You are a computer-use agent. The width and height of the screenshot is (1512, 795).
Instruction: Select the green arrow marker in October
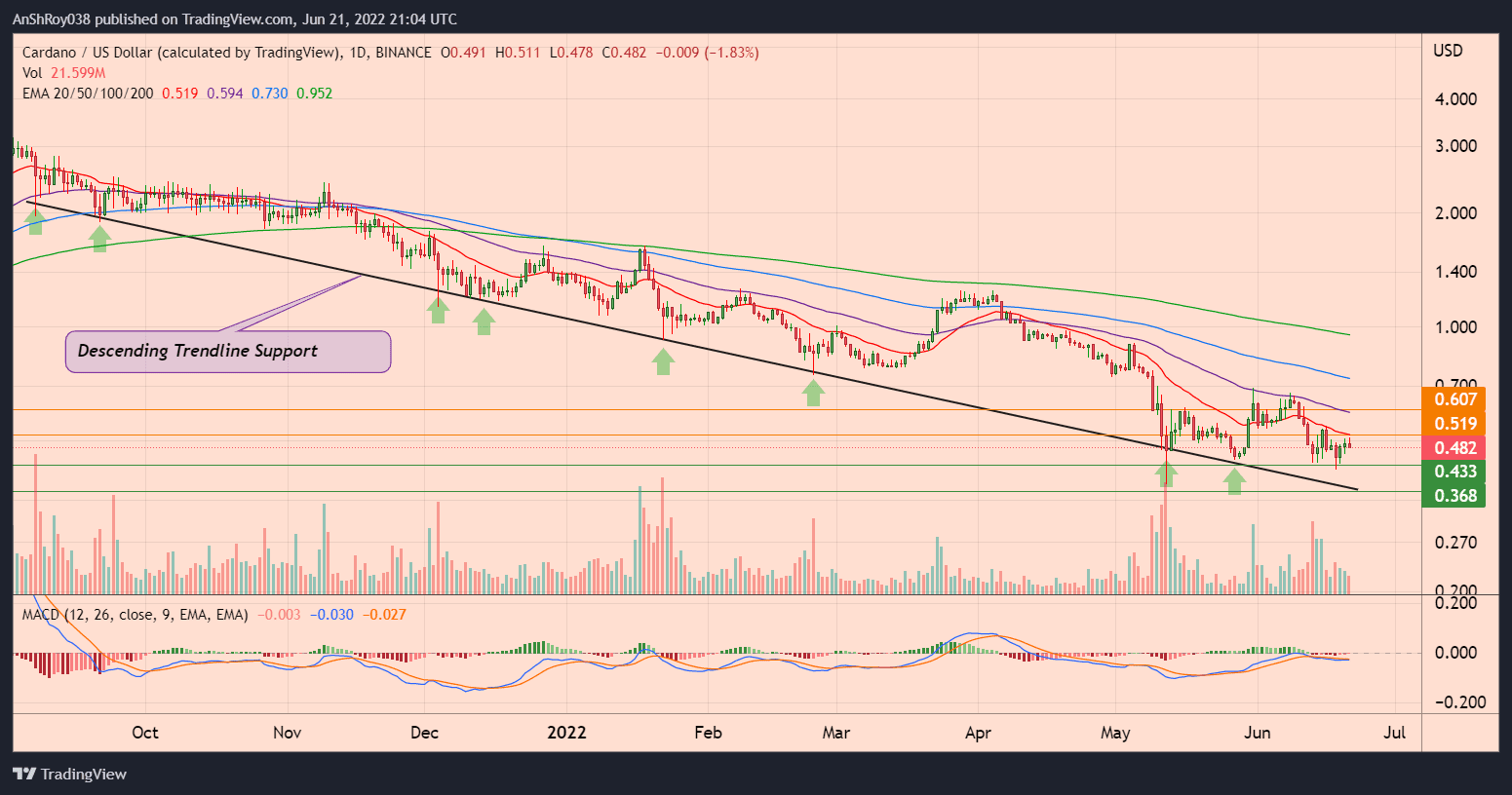pos(97,237)
